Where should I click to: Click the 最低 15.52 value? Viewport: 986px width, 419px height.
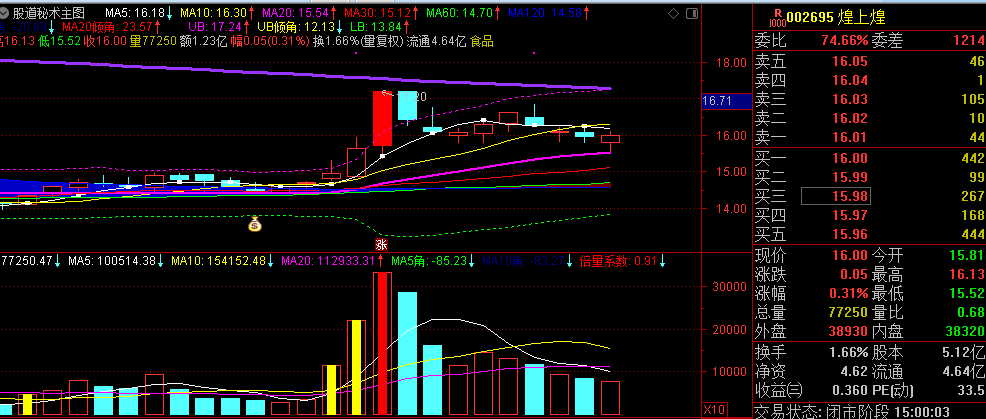(965, 293)
